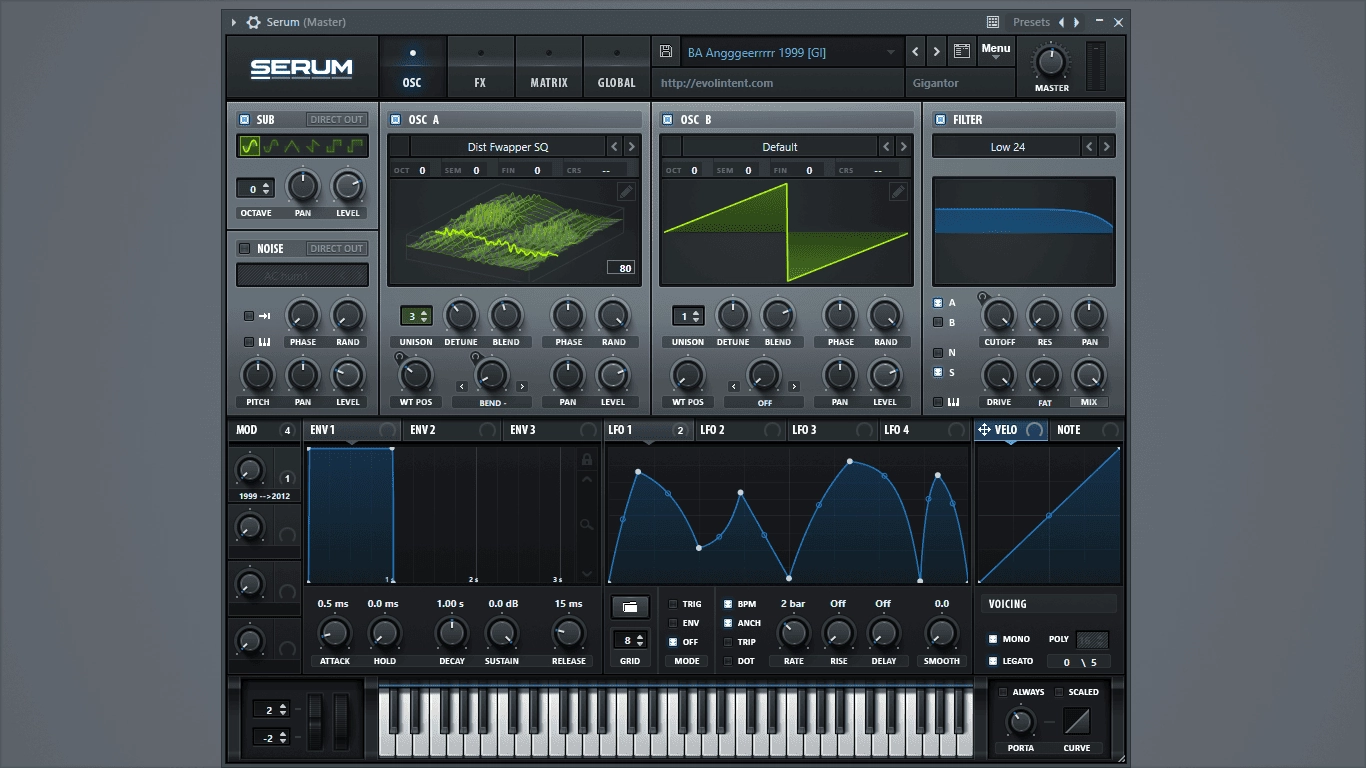Select previous OSC B wavetable arrow

coord(886,147)
